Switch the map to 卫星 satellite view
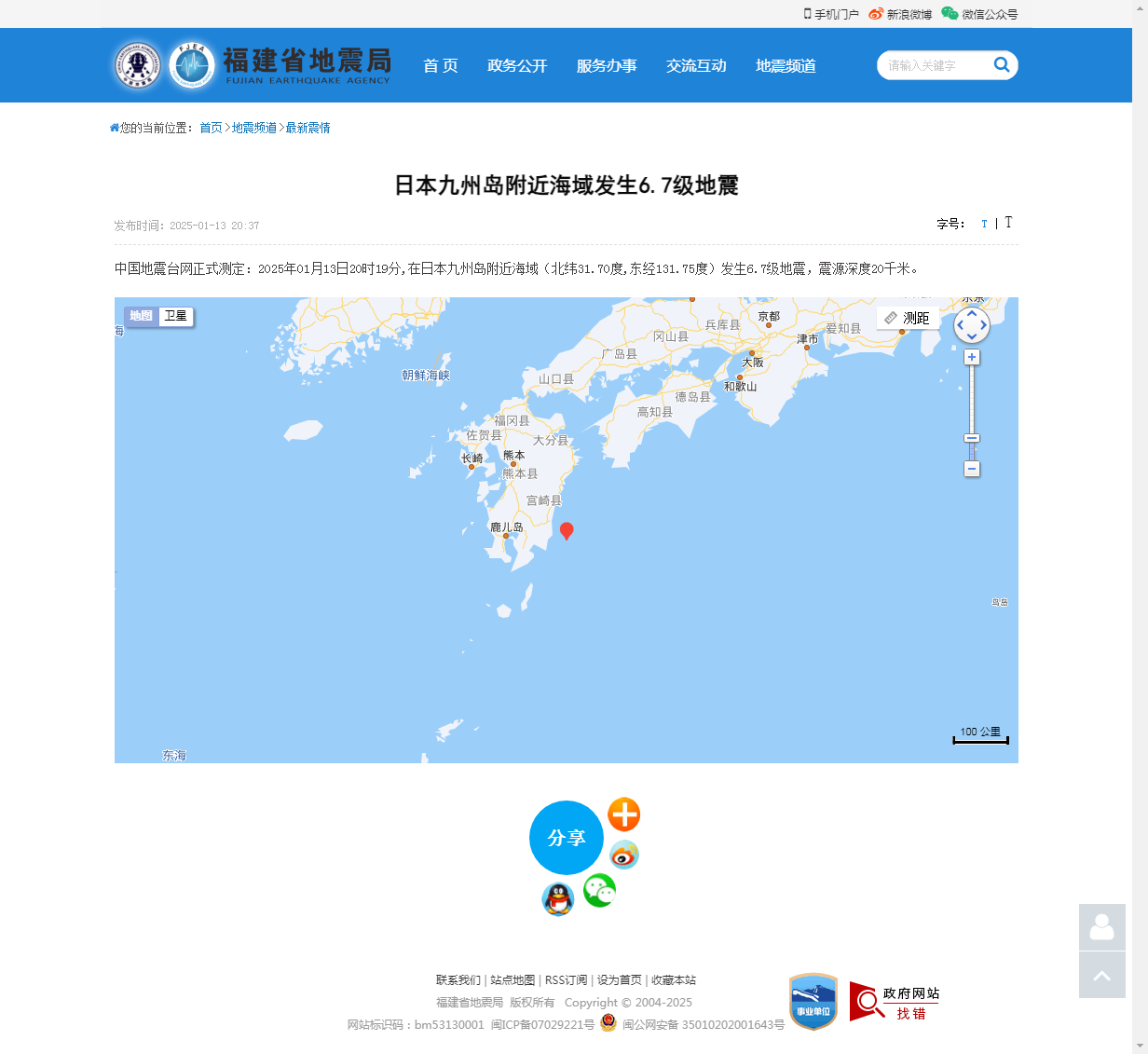Image resolution: width=1148 pixels, height=1054 pixels. [176, 317]
